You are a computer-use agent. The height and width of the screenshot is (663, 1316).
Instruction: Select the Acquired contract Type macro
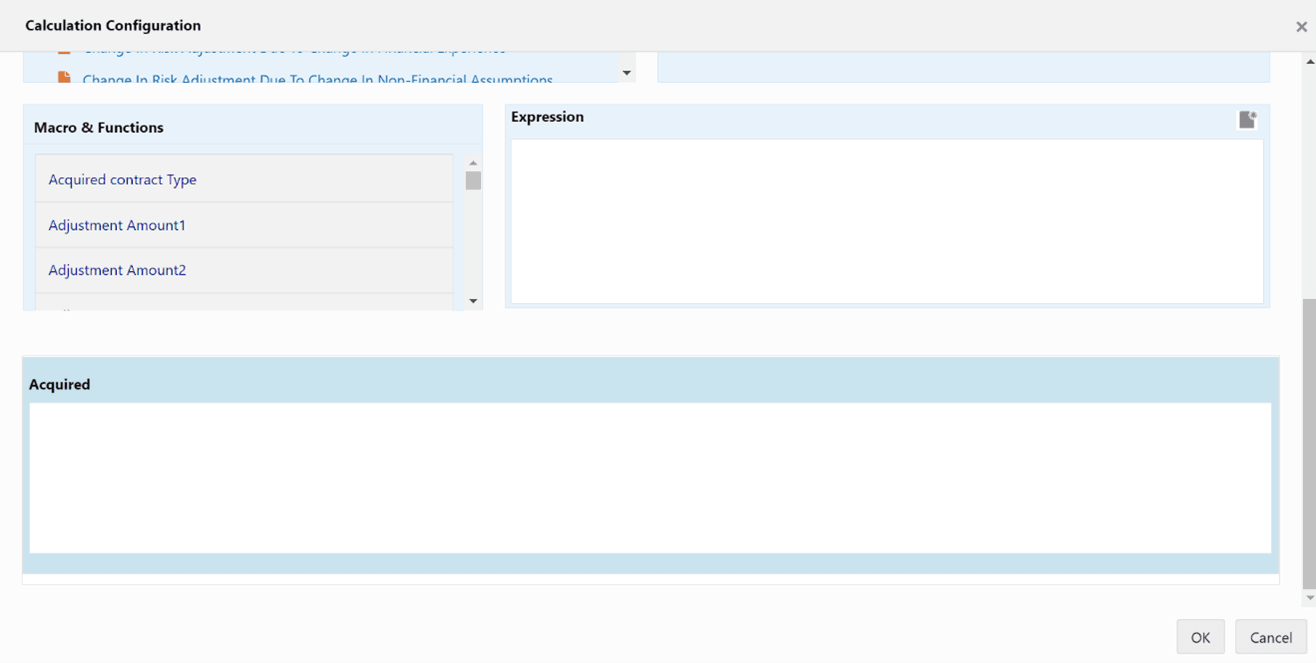[122, 179]
